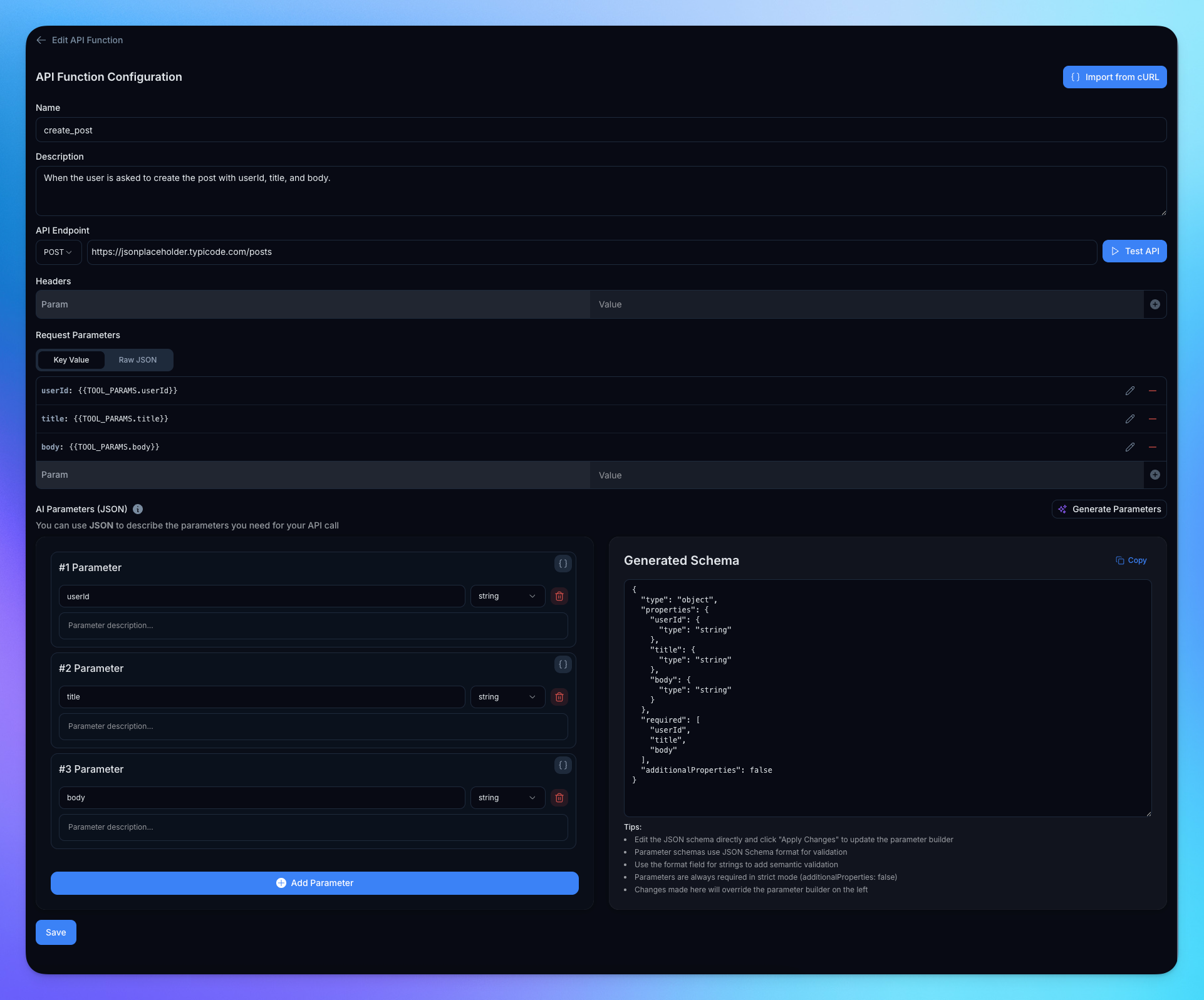Open JSON braces editor for #2 Parameter

tap(563, 664)
